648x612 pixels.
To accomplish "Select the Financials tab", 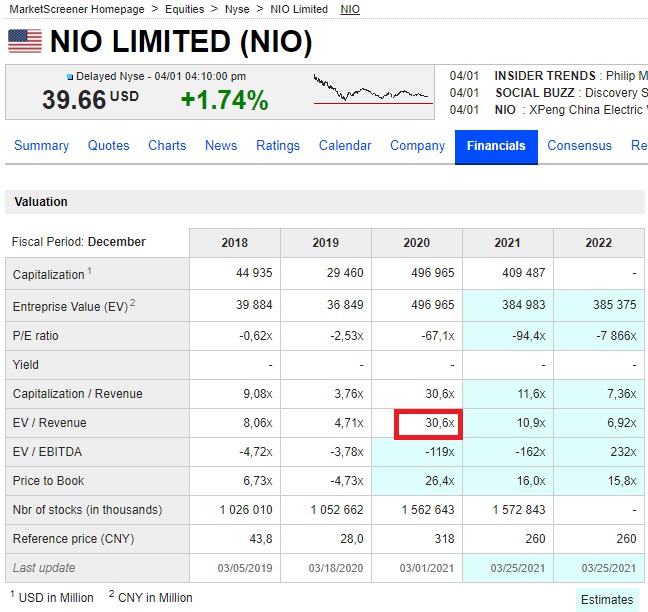I will (x=496, y=146).
